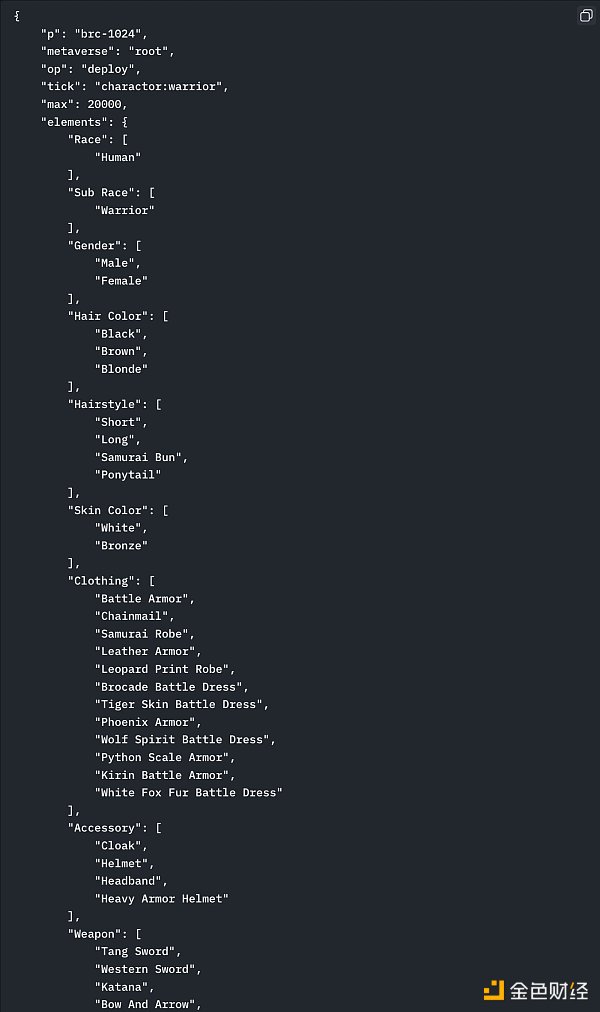600x1012 pixels.
Task: Click the "Leopard Print Robe" entry
Action: [x=164, y=669]
